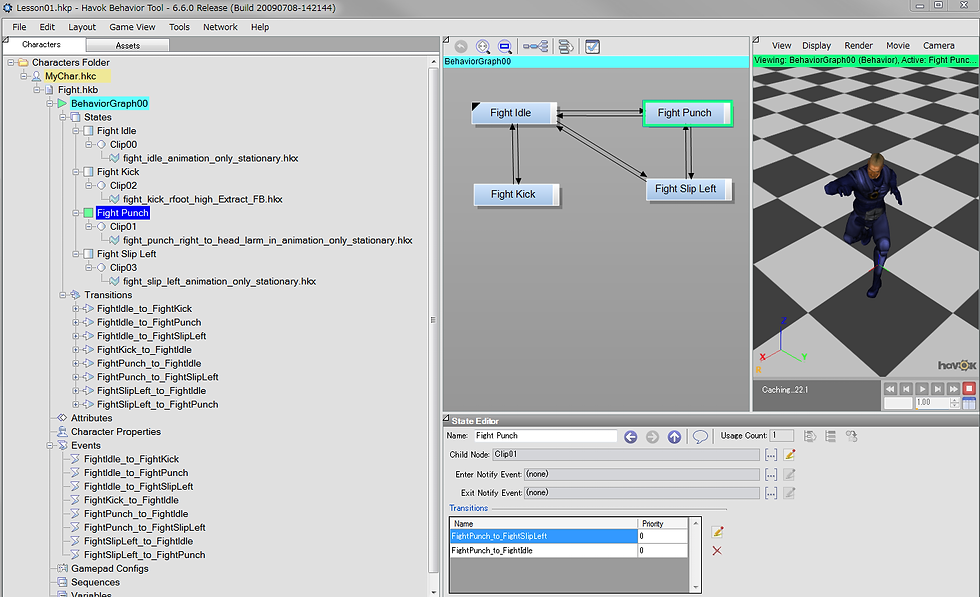Select Character Properties in the tree
980x597 pixels.
coord(116,432)
